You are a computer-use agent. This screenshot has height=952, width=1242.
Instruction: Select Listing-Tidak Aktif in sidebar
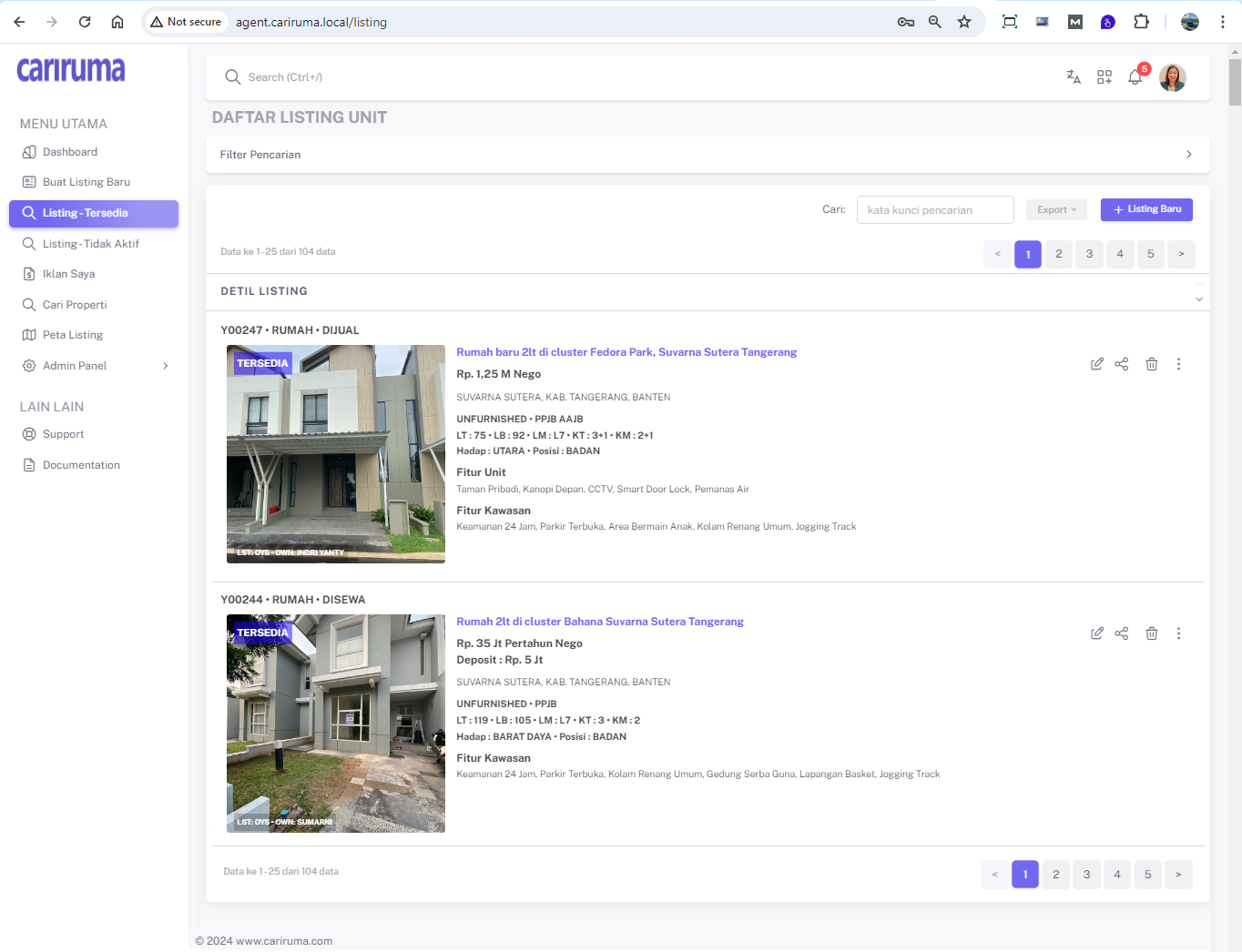click(x=91, y=244)
